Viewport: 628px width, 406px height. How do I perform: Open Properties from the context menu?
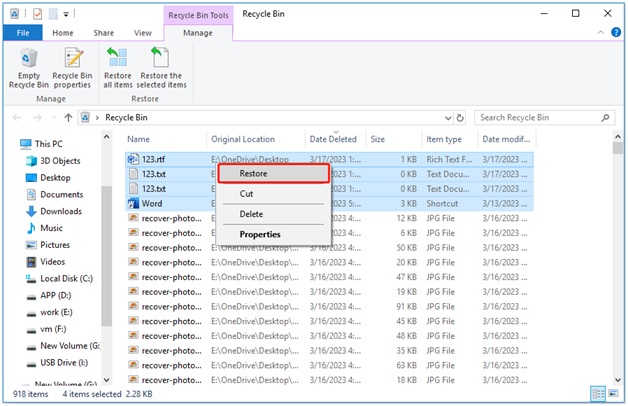point(260,235)
